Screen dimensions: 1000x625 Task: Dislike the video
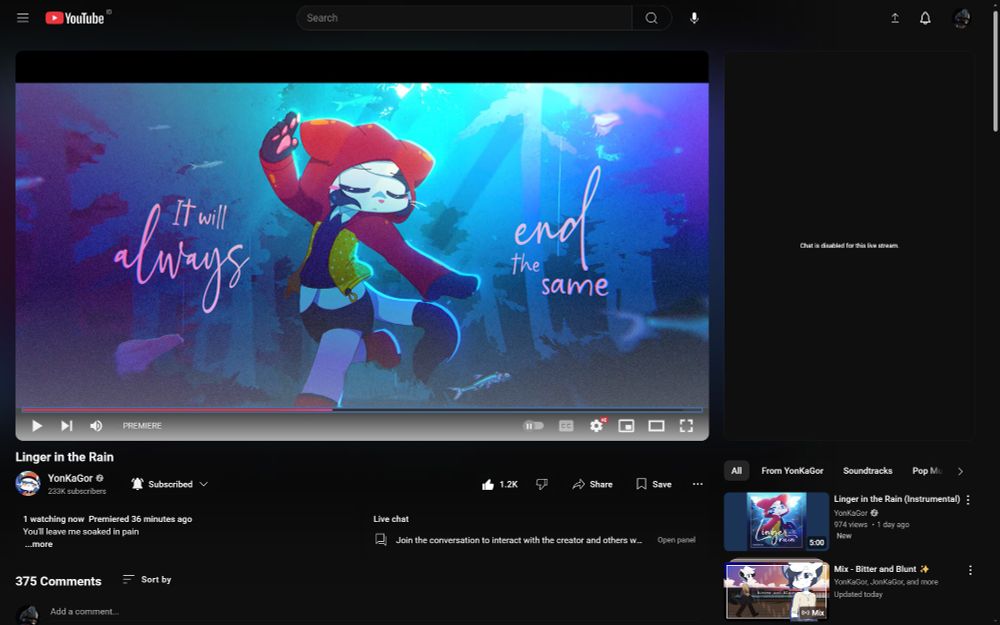pyautogui.click(x=542, y=484)
